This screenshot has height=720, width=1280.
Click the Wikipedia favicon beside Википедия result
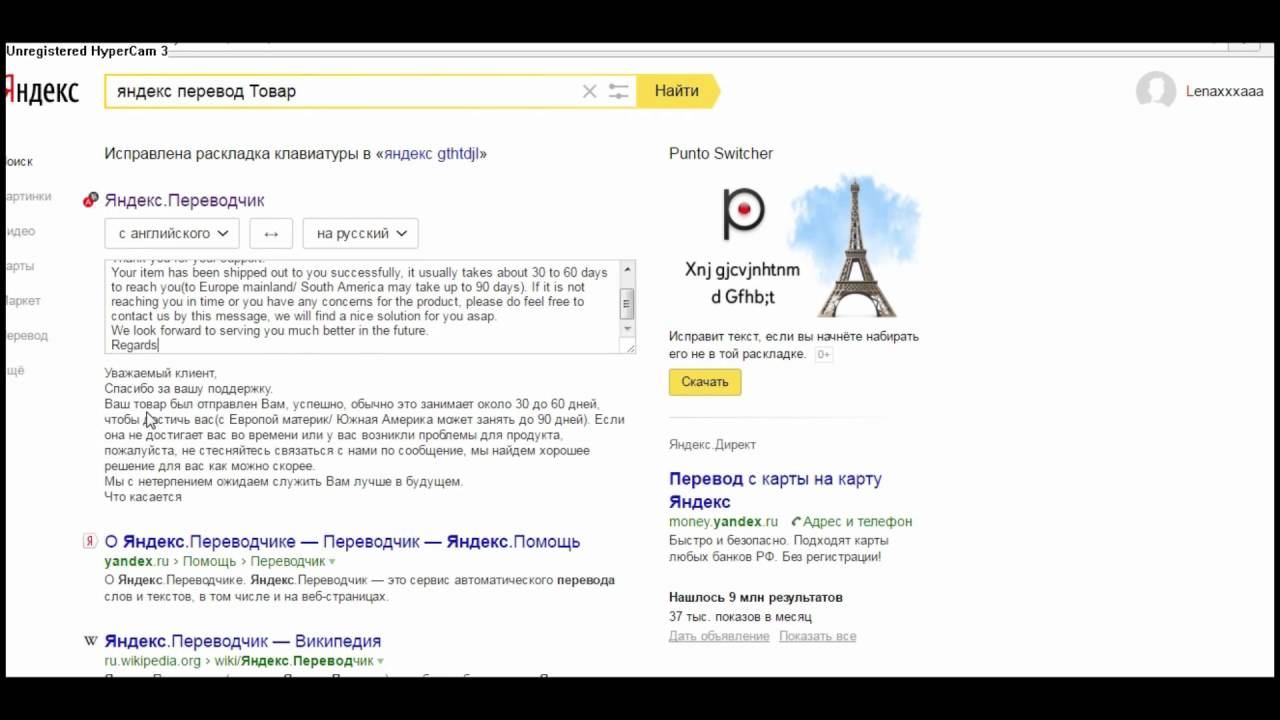90,641
